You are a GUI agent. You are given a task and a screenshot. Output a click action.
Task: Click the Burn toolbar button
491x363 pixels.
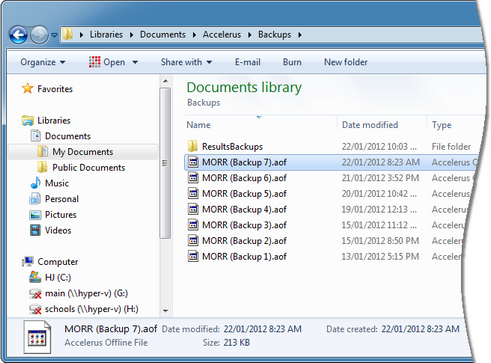[x=292, y=62]
